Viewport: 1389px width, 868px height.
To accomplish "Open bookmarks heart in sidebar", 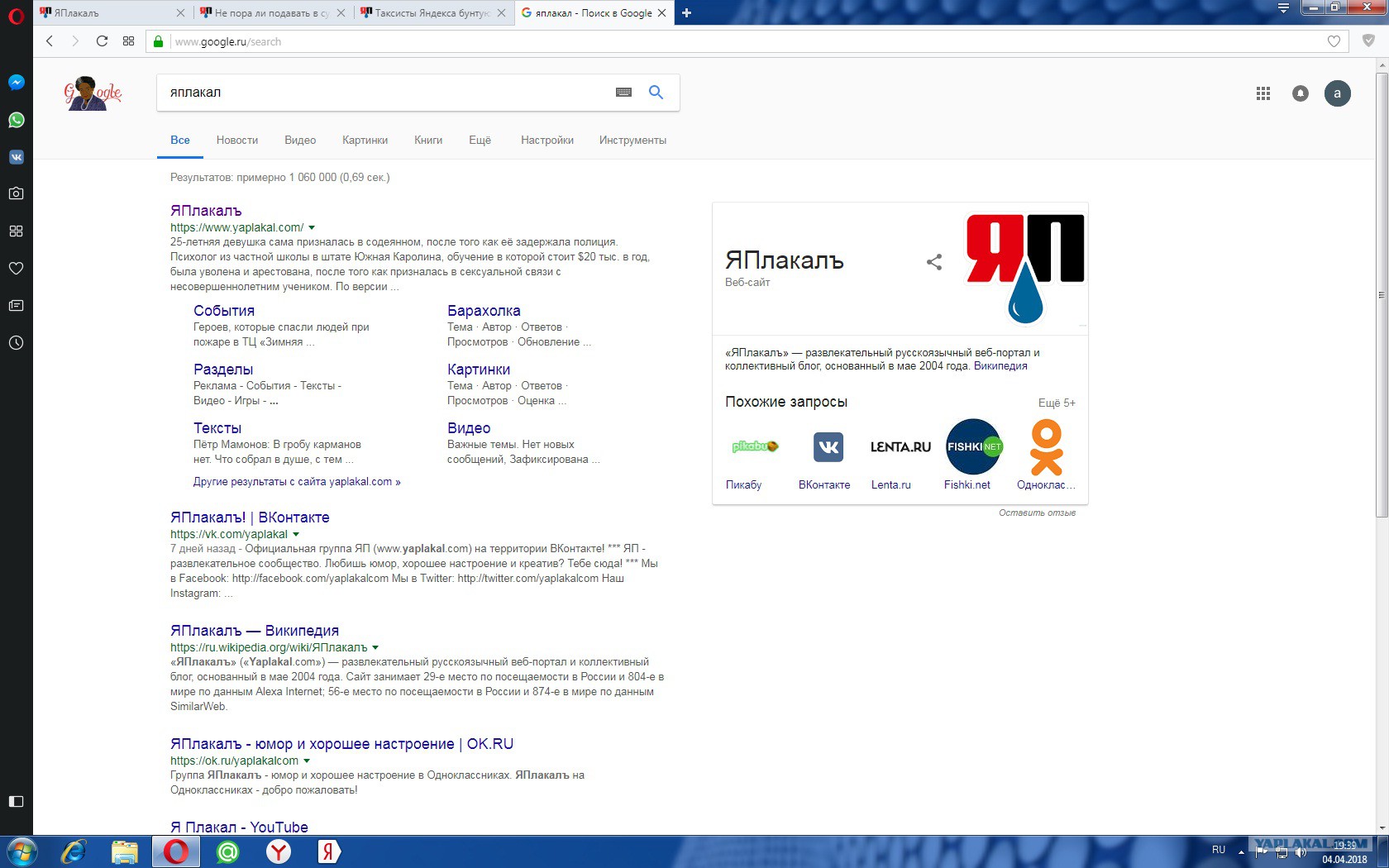I will click(x=16, y=268).
